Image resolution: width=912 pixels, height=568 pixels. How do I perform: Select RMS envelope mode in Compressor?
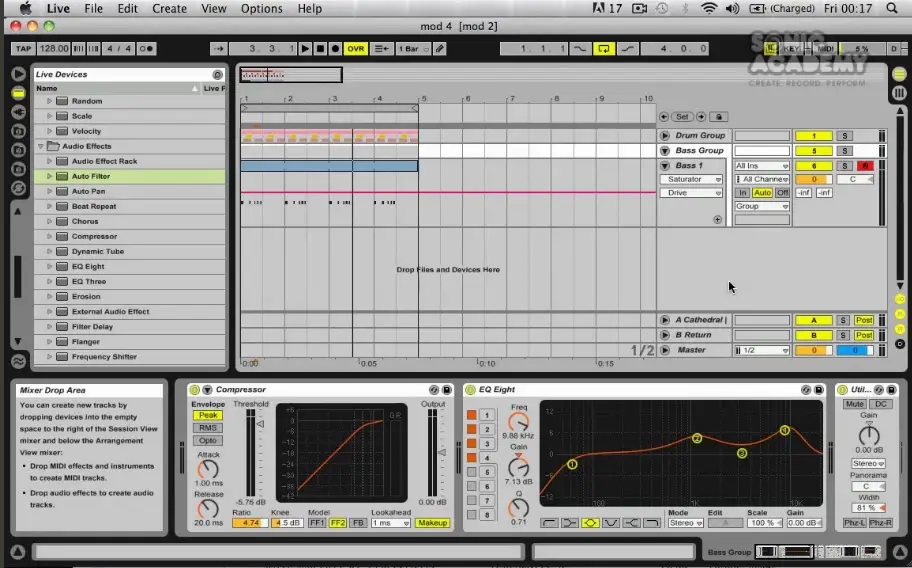coord(208,428)
